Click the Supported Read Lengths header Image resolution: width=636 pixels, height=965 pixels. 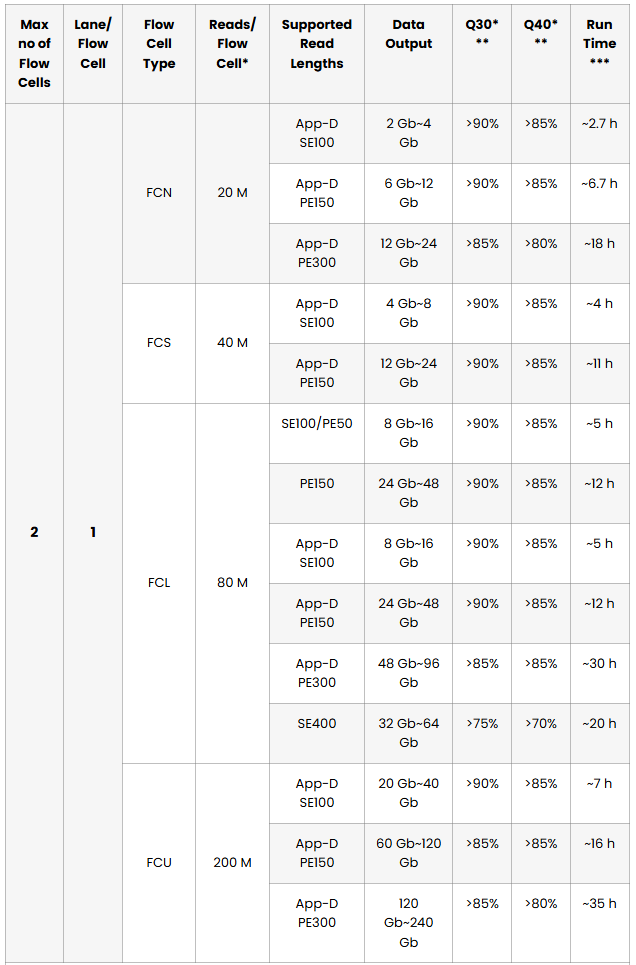tap(316, 54)
